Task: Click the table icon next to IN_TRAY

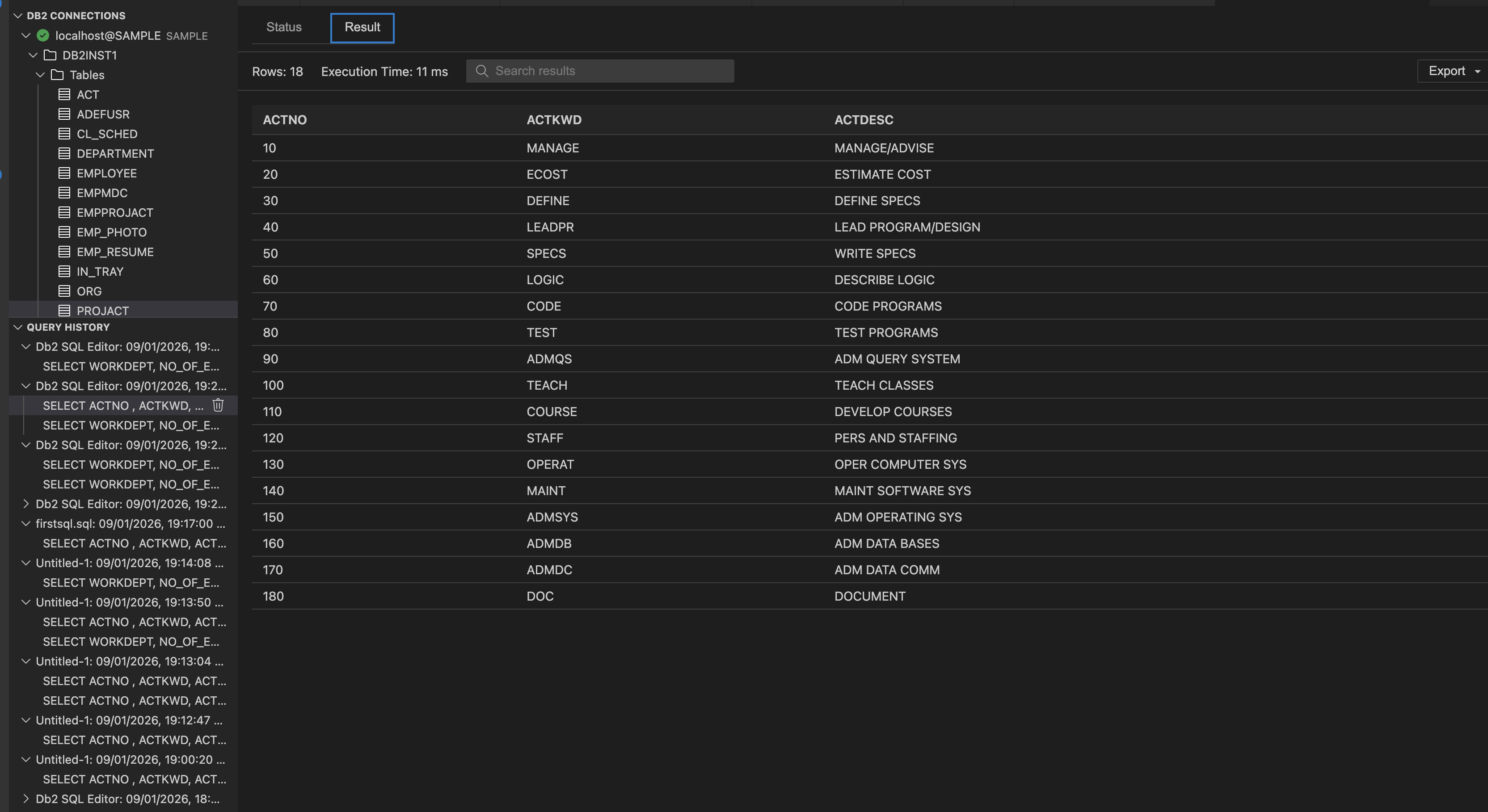Action: [65, 271]
